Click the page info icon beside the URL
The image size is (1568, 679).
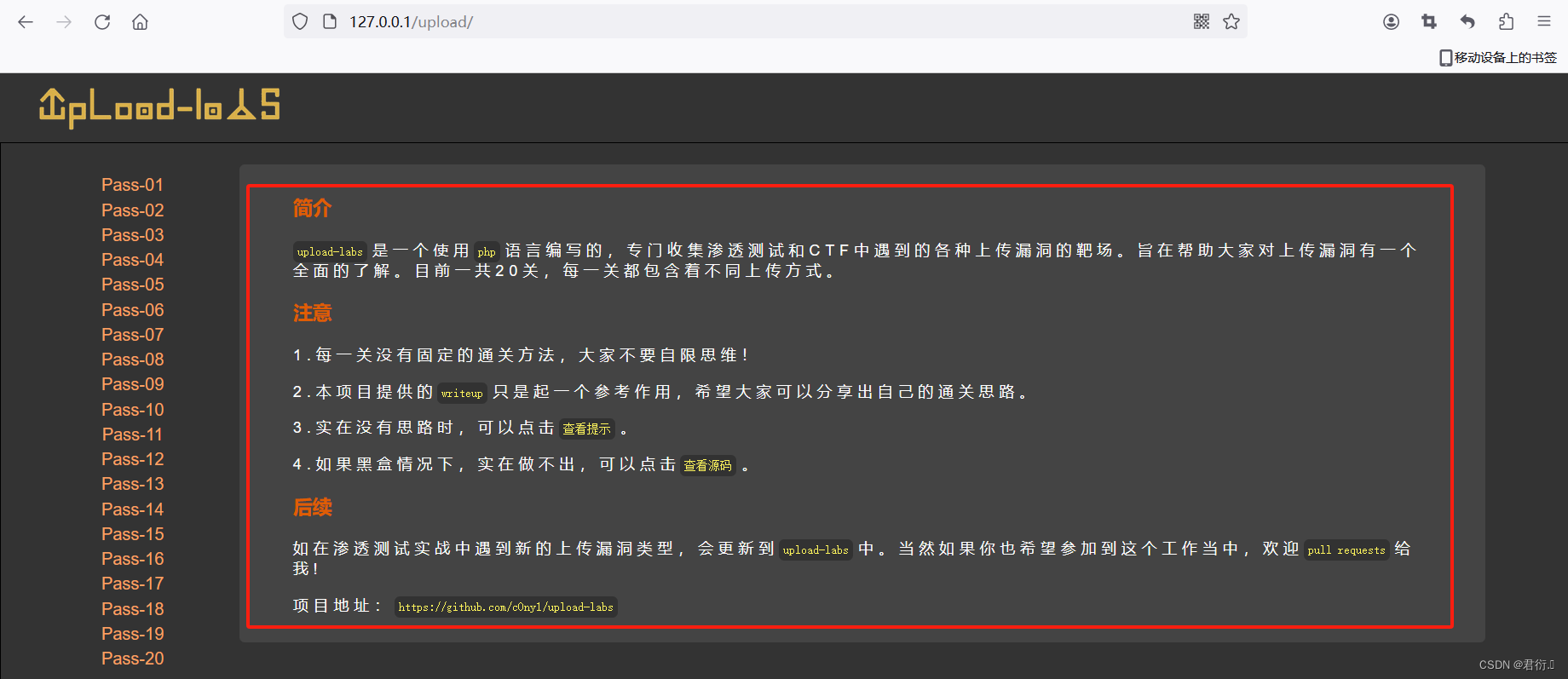pos(330,22)
